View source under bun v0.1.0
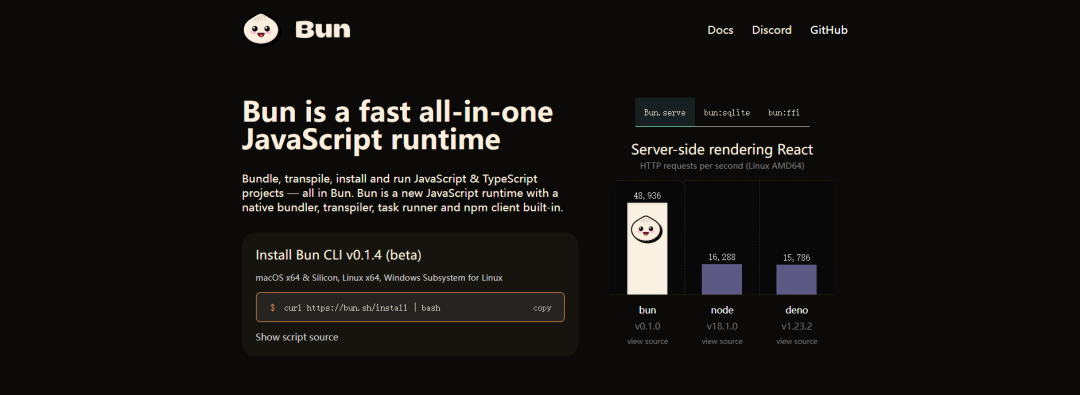Screen dimensions: 1080x395 pos(647,341)
